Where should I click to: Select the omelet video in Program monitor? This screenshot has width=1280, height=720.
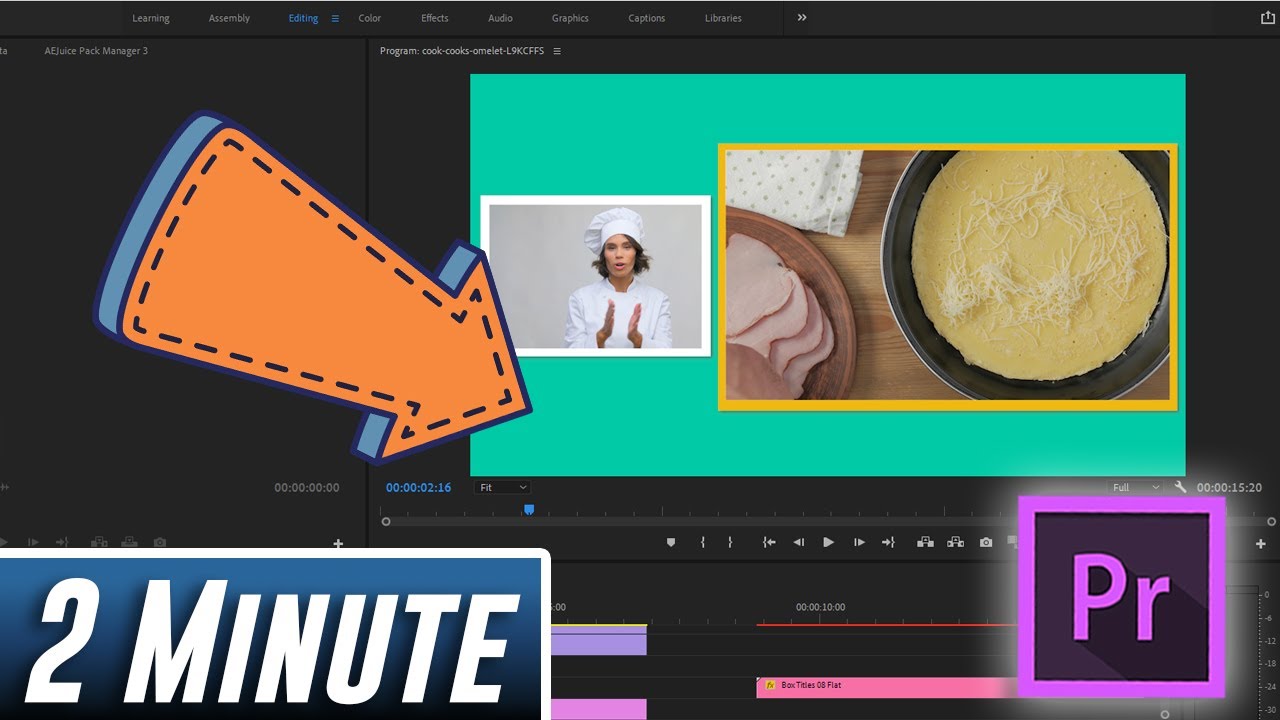click(x=947, y=277)
